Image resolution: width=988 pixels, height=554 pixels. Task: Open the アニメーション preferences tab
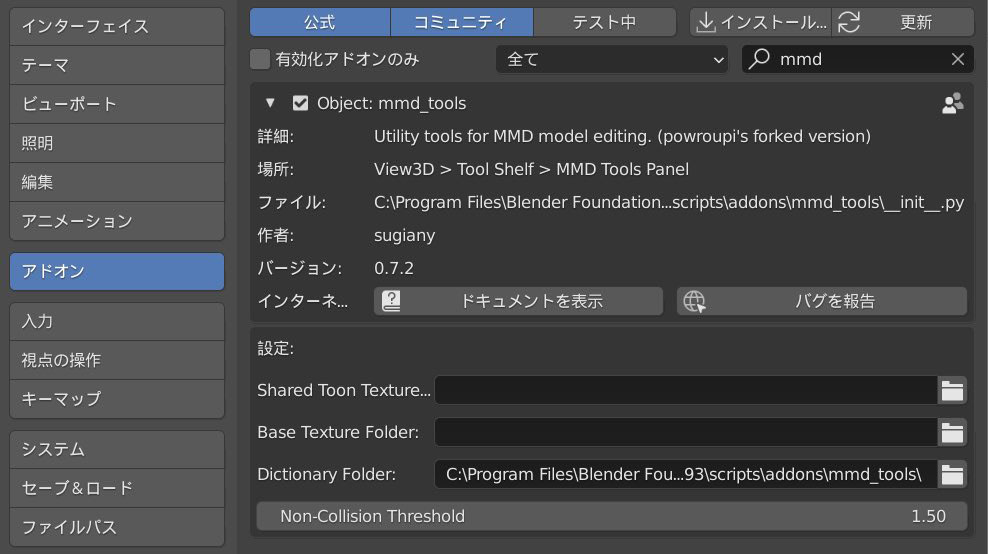(x=117, y=221)
